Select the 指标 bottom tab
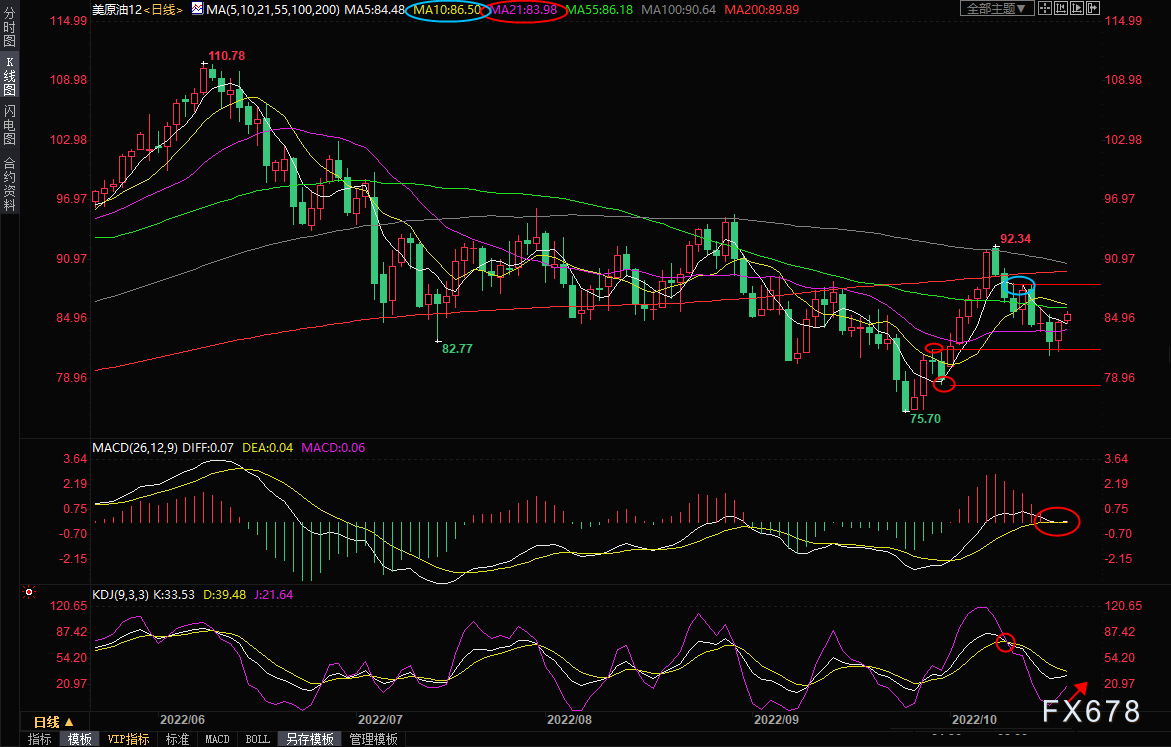Image resolution: width=1171 pixels, height=747 pixels. [x=40, y=739]
